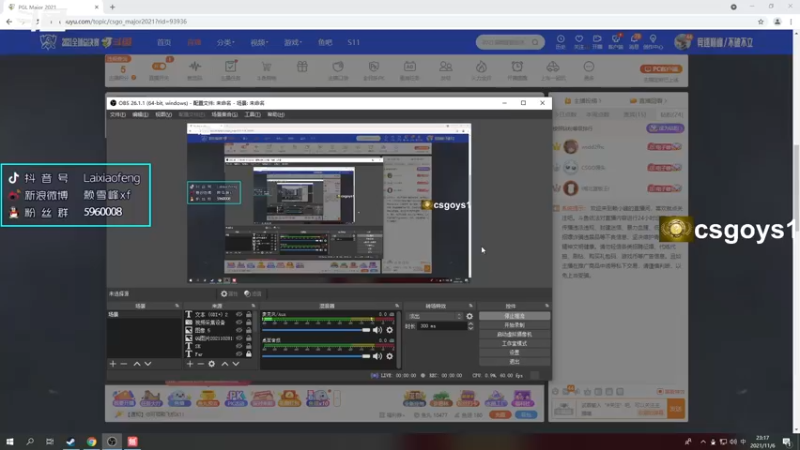The width and height of the screenshot is (800, 450).
Task: Open the shopping cart icon in streamer toolbar
Action: 266,69
